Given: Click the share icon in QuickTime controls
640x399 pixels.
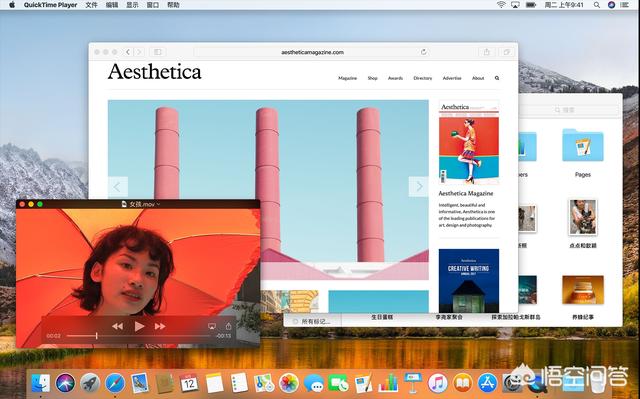Looking at the screenshot, I should pos(229,326).
